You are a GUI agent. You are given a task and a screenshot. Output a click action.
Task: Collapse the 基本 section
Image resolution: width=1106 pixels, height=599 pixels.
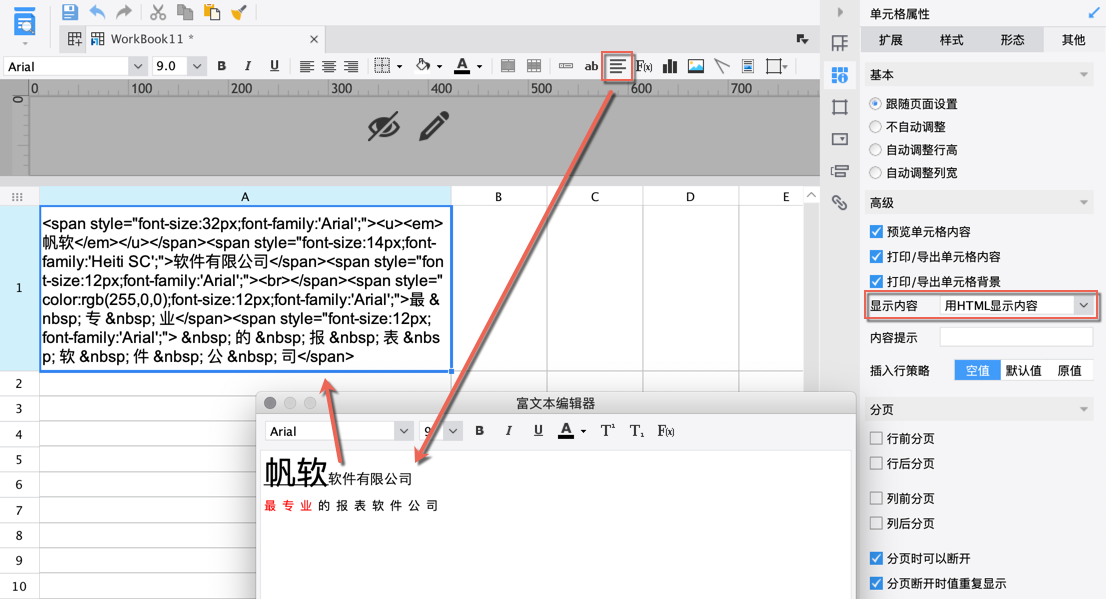tap(1084, 75)
